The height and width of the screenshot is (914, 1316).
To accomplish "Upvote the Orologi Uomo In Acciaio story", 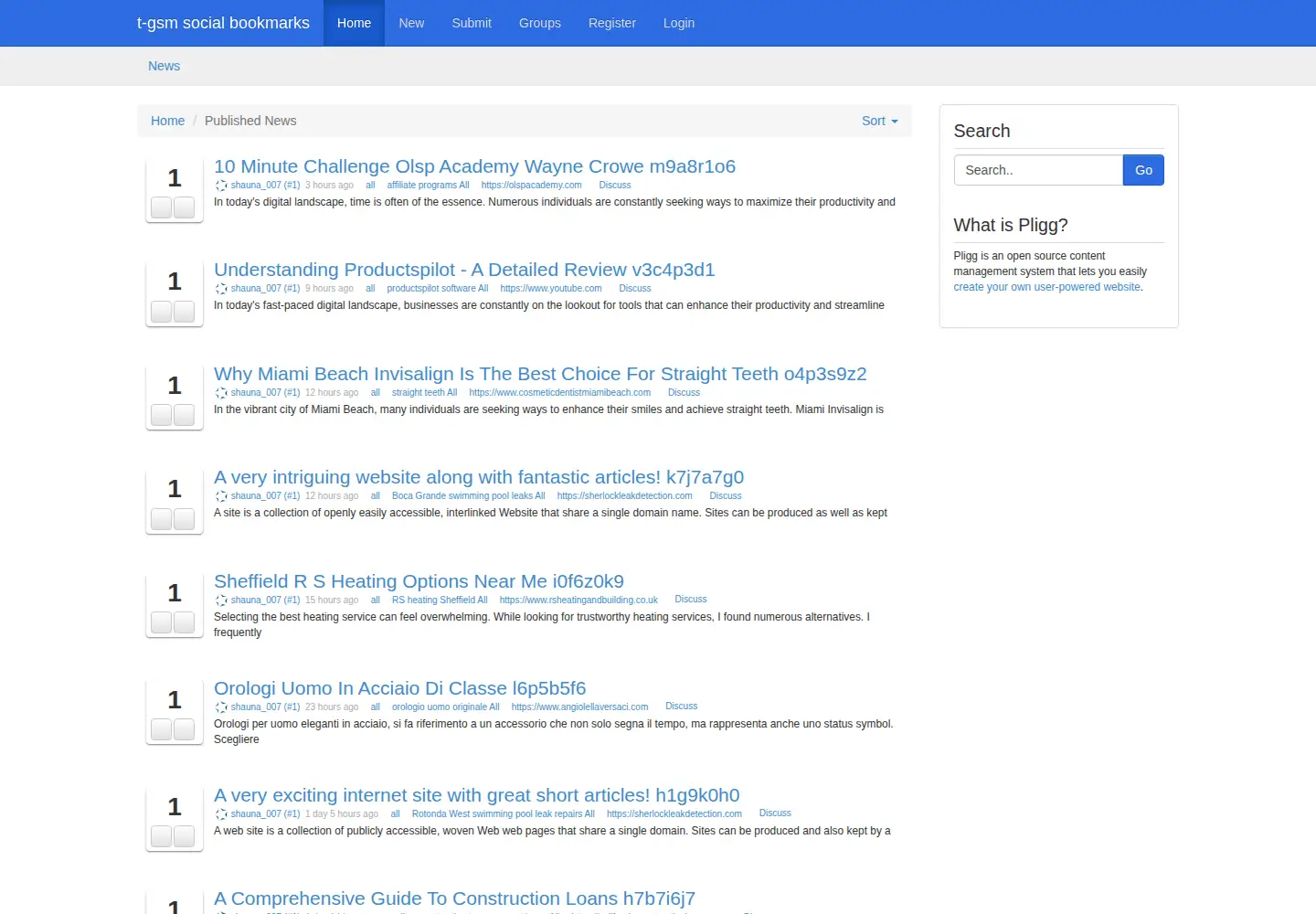I will coord(162,729).
